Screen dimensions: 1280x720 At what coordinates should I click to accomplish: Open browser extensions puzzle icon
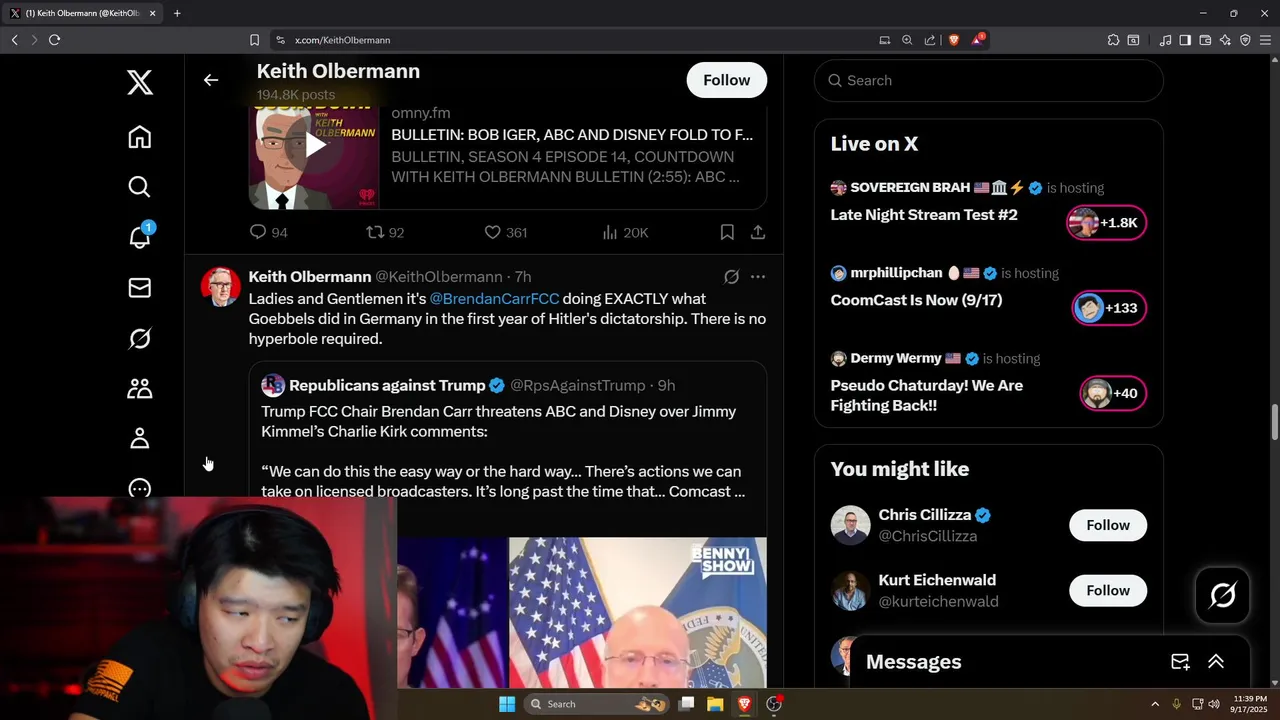click(x=1113, y=40)
